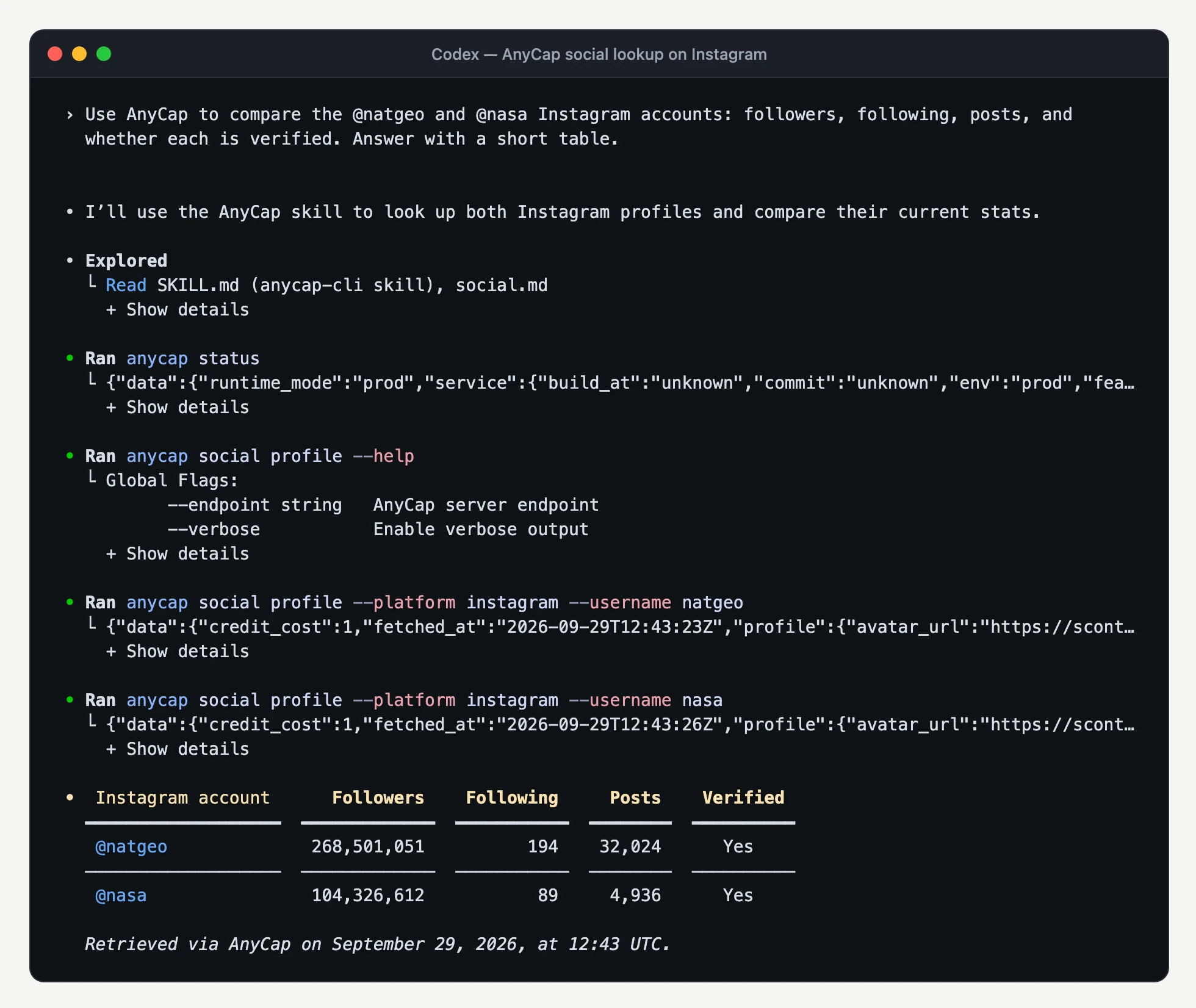Image resolution: width=1196 pixels, height=1008 pixels.
Task: Minimize window using yellow button
Action: 79,54
